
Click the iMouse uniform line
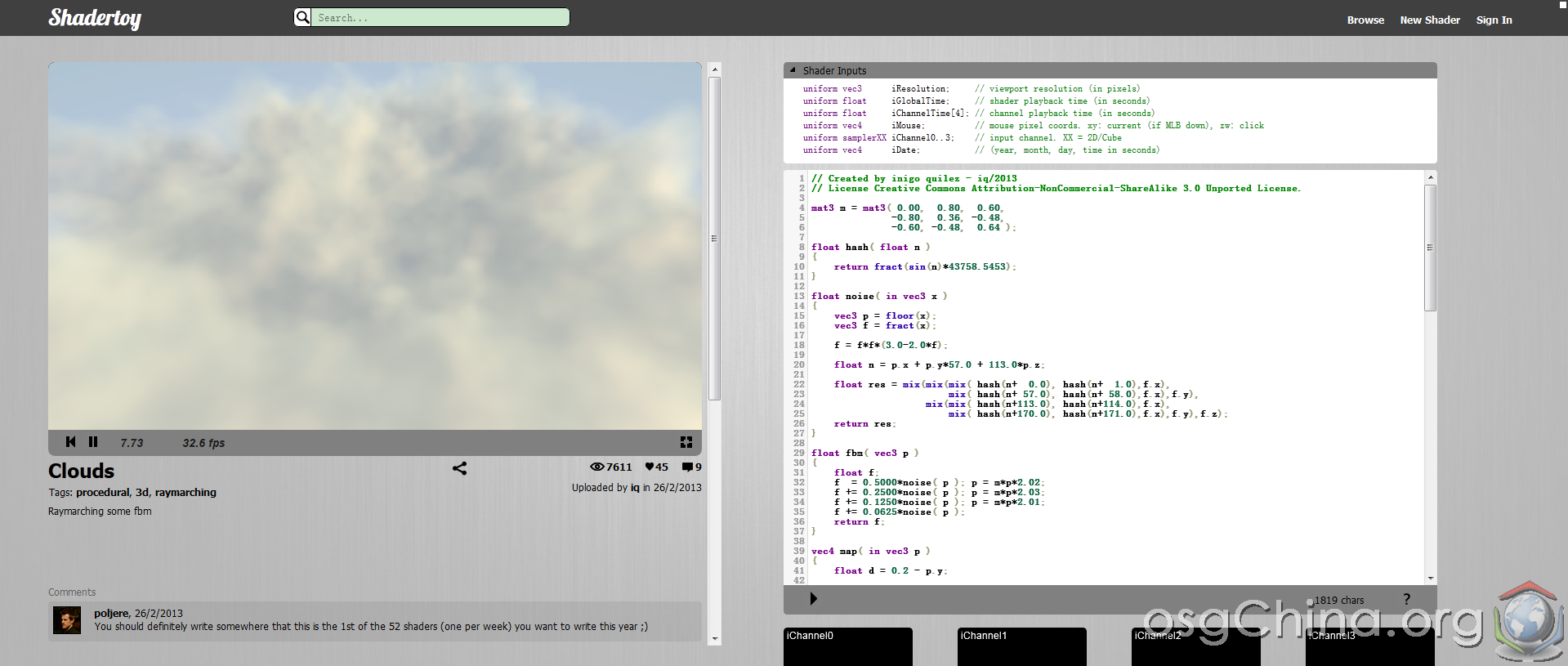1033,125
